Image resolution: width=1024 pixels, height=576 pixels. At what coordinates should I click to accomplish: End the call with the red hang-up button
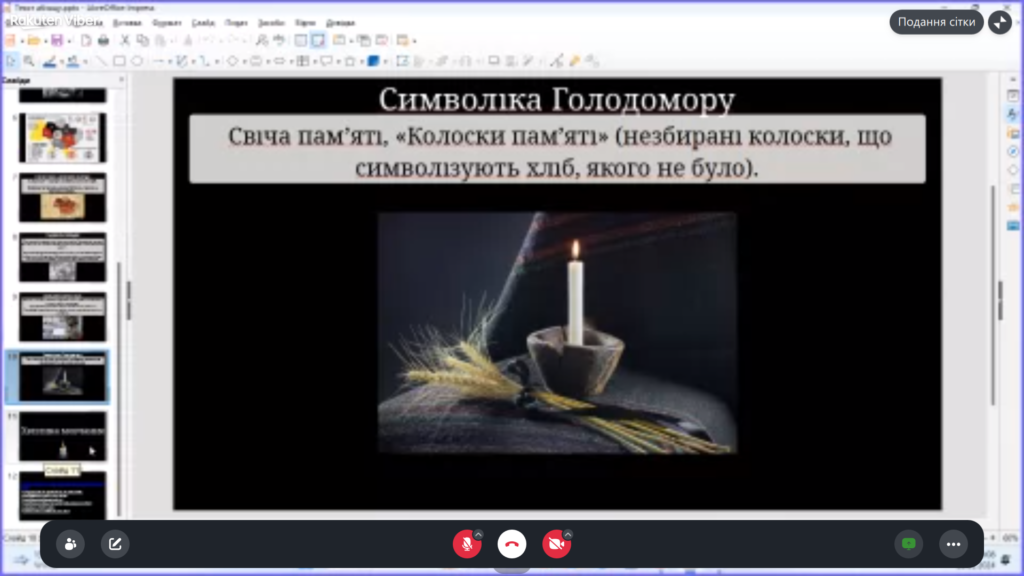[x=512, y=544]
